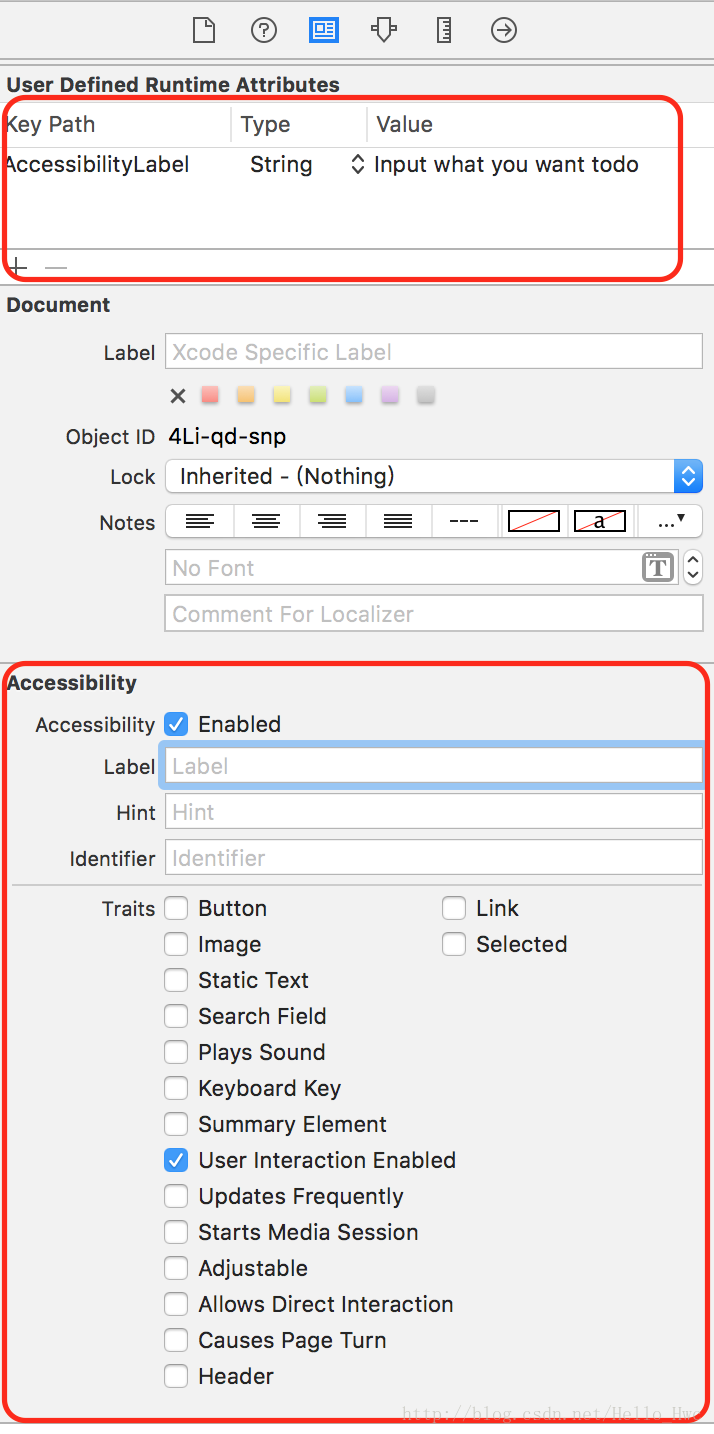714x1434 pixels.
Task: Center-align the notes text
Action: (266, 521)
